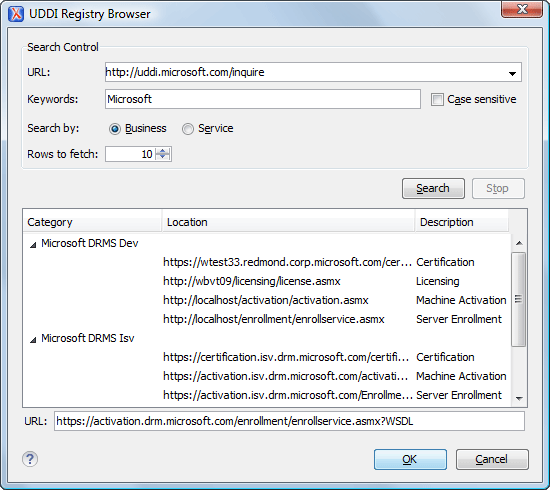The height and width of the screenshot is (490, 550).
Task: Select the localhost/enrollment/enrollservice.asmx row
Action: tap(274, 319)
